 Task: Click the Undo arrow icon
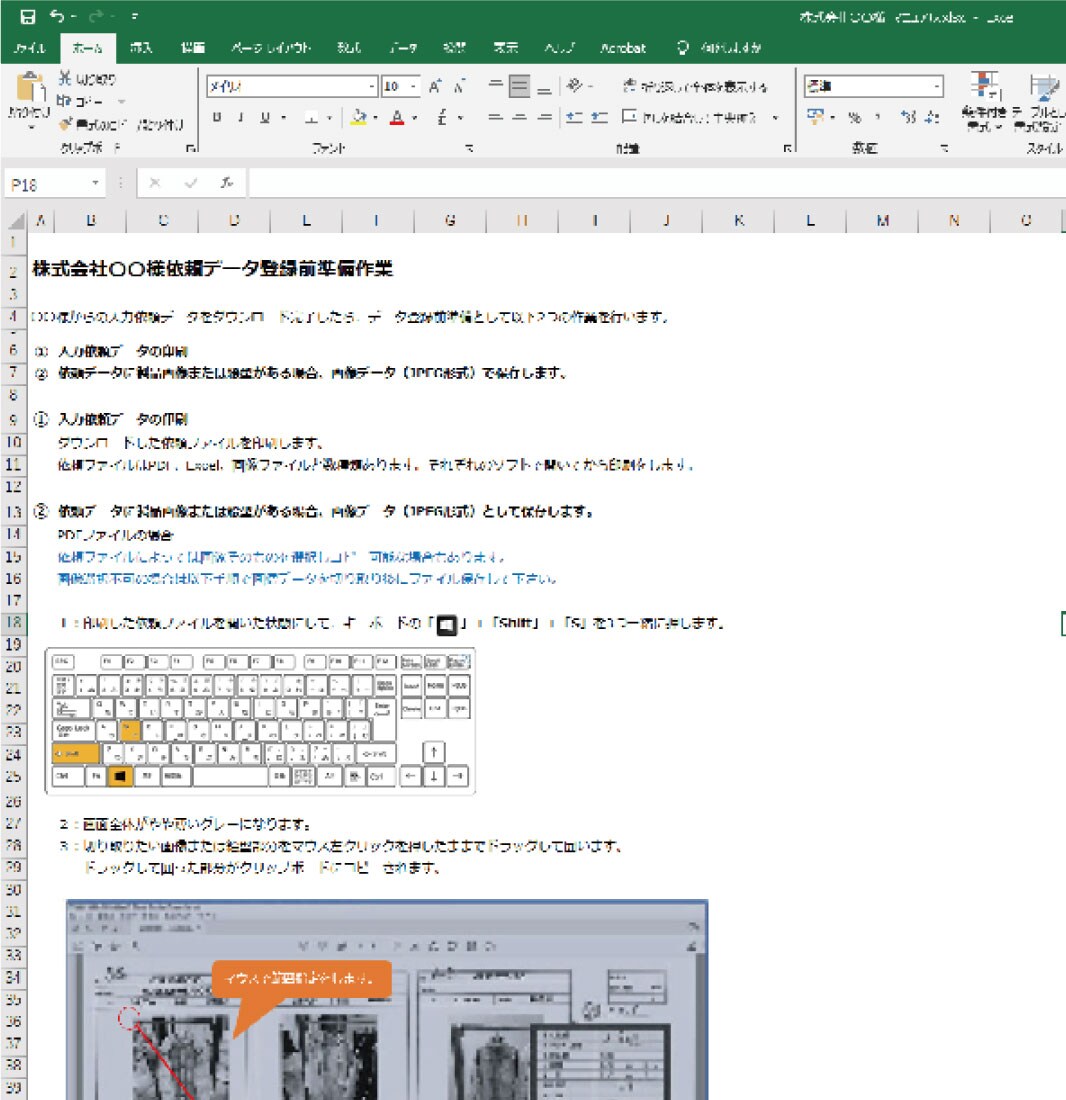coord(58,15)
